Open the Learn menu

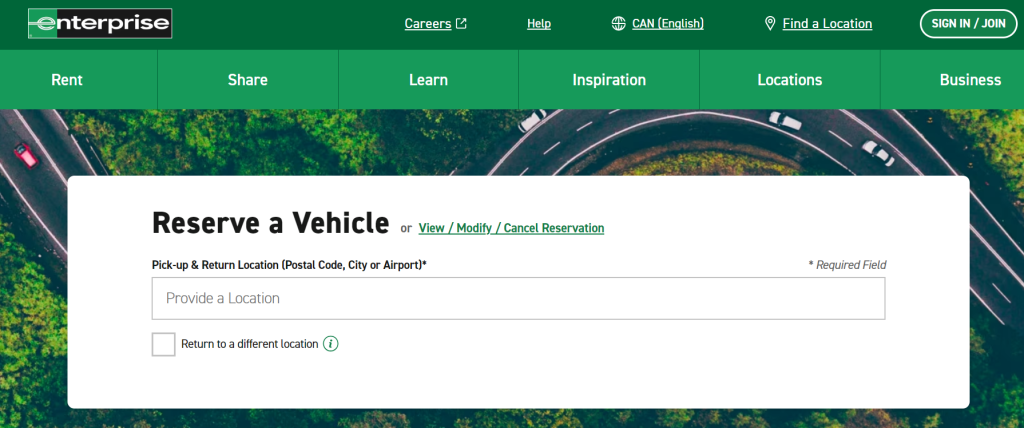point(428,80)
